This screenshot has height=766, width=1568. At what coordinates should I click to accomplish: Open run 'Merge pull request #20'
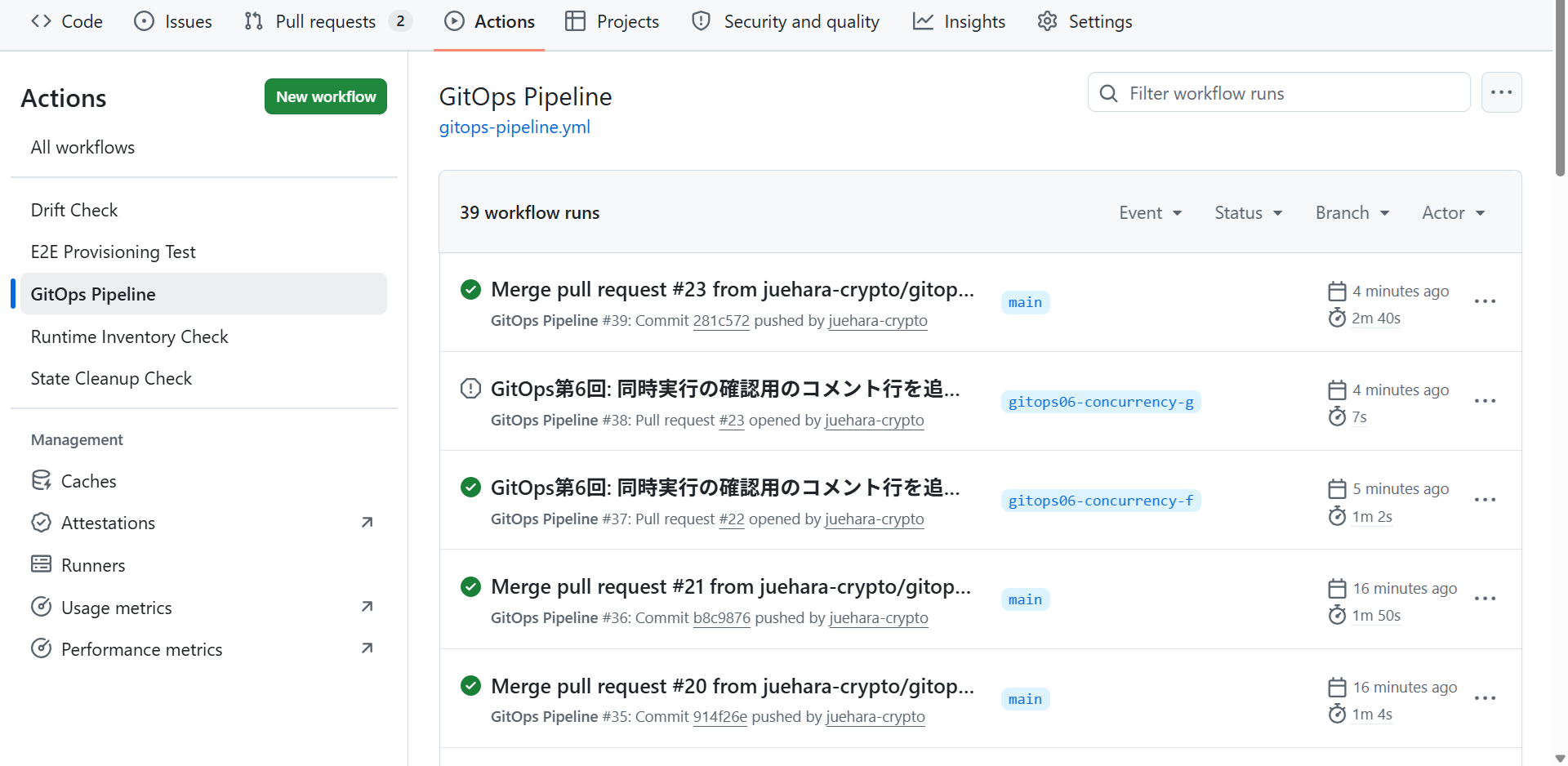733,687
